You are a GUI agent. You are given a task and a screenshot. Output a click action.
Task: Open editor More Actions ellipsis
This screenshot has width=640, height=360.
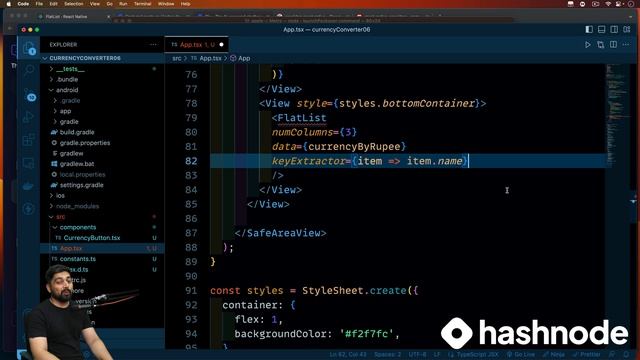[626, 44]
